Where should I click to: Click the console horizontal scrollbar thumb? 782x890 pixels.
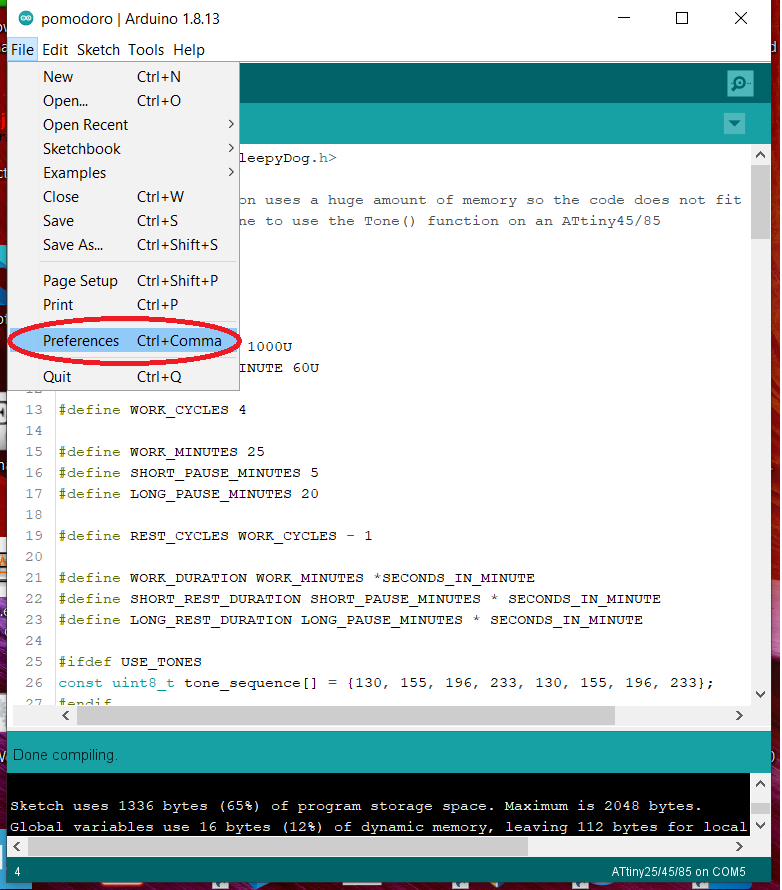(x=278, y=846)
